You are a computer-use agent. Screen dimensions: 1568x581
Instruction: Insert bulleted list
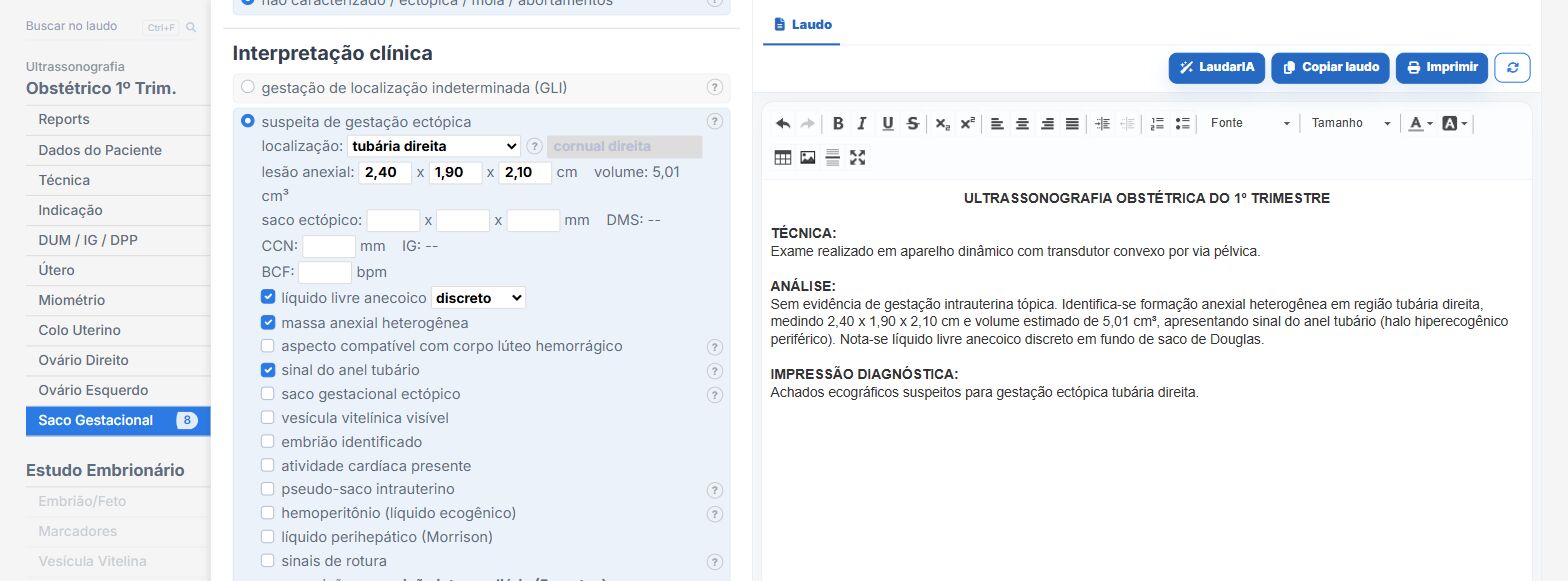click(x=1182, y=123)
